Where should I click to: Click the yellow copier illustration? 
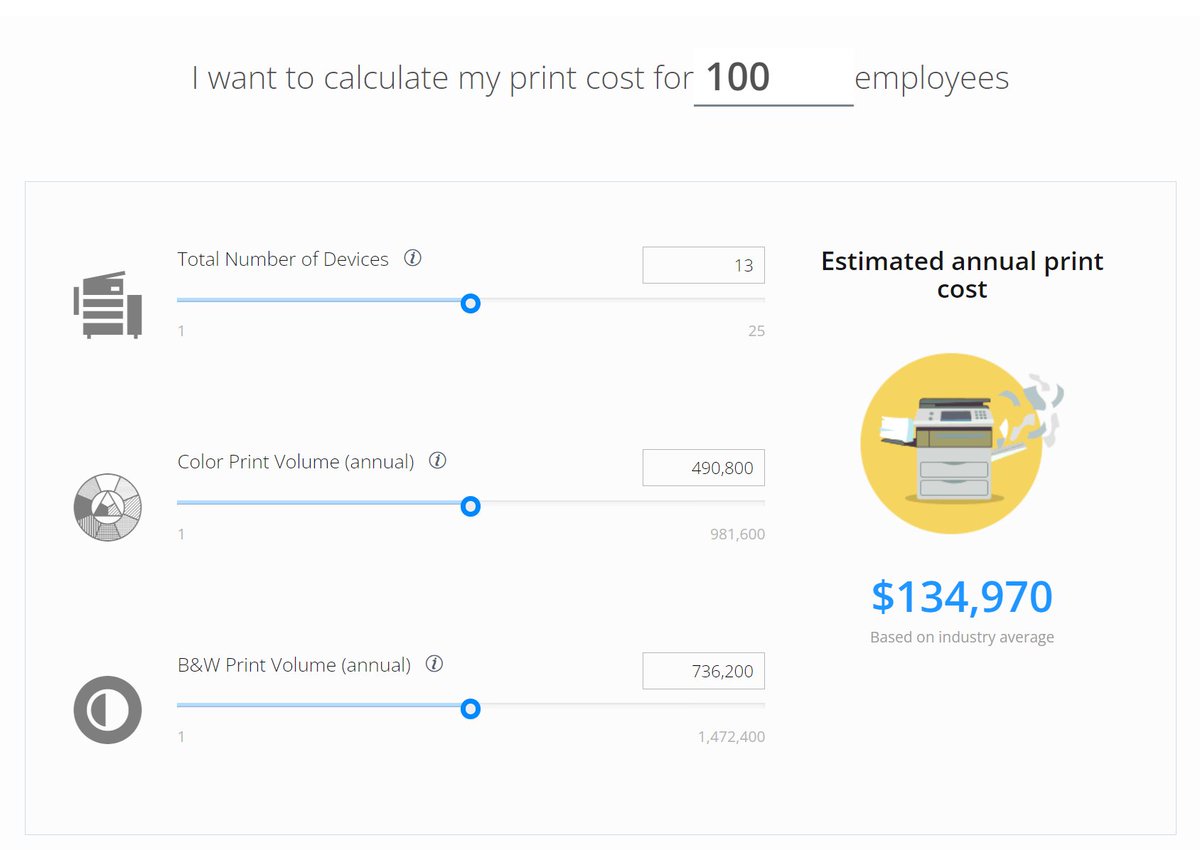point(962,443)
